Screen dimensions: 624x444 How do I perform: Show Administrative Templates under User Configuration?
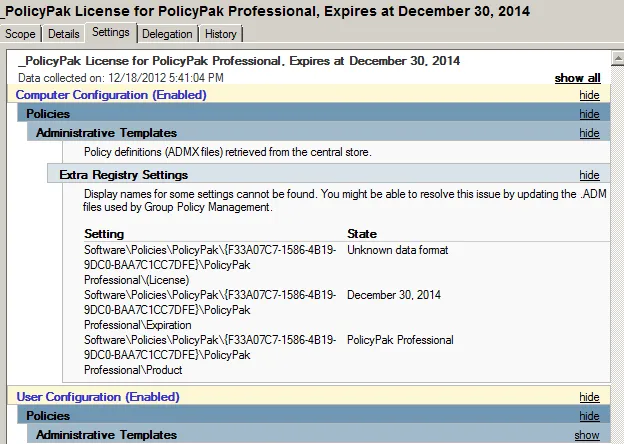(587, 435)
